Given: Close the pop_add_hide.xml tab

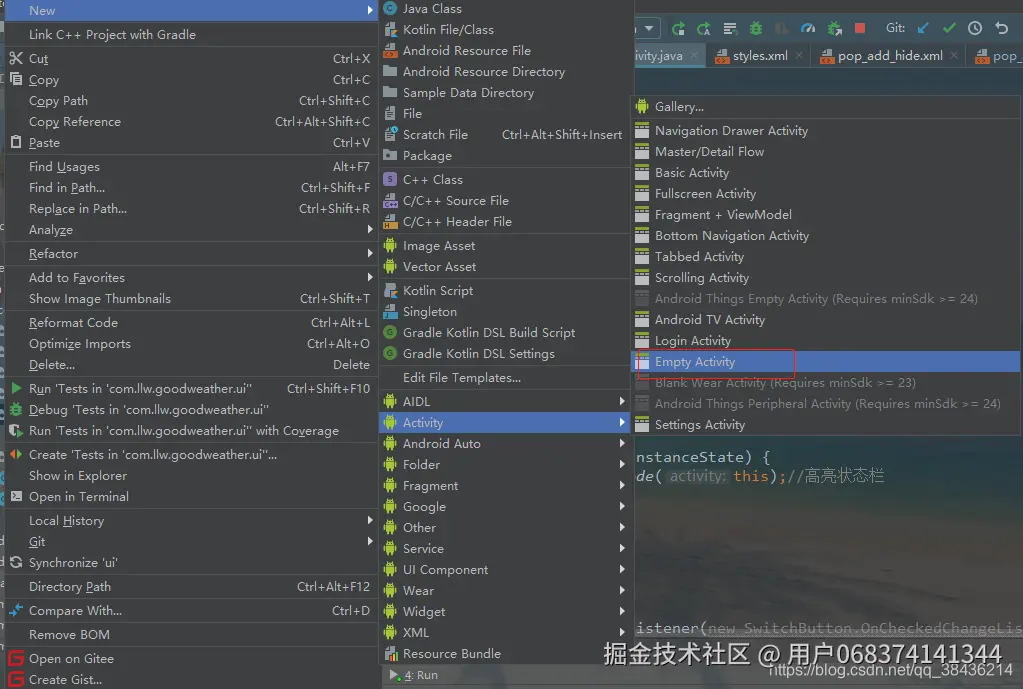Looking at the screenshot, I should (x=954, y=56).
